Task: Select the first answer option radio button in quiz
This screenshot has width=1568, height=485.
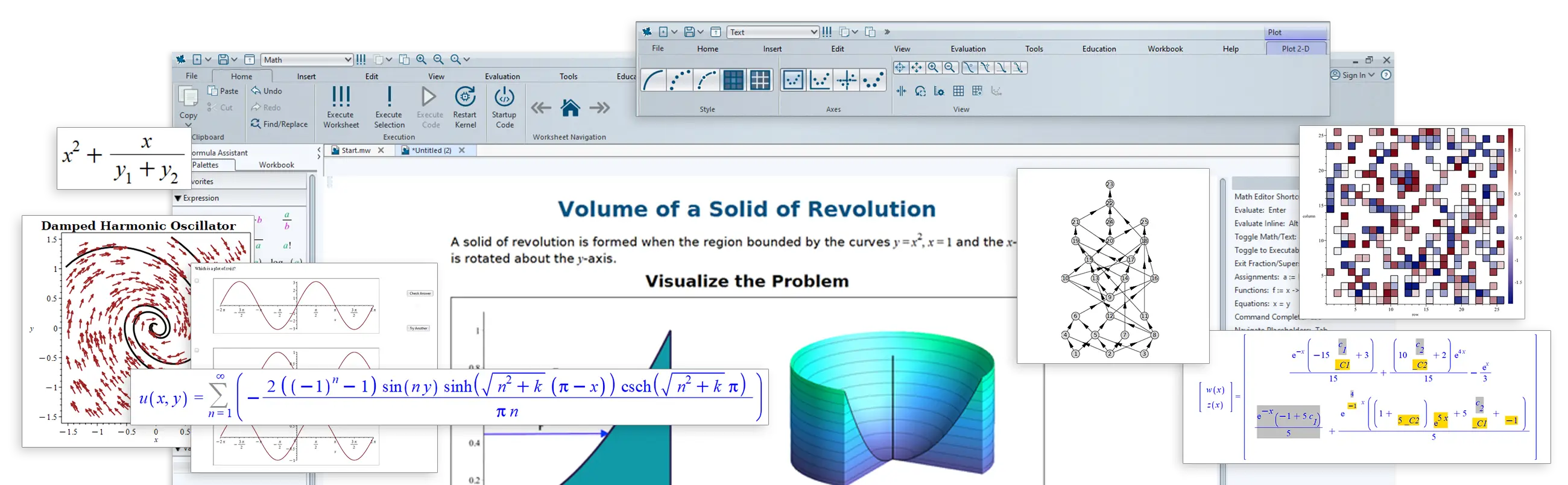Action: [x=197, y=281]
